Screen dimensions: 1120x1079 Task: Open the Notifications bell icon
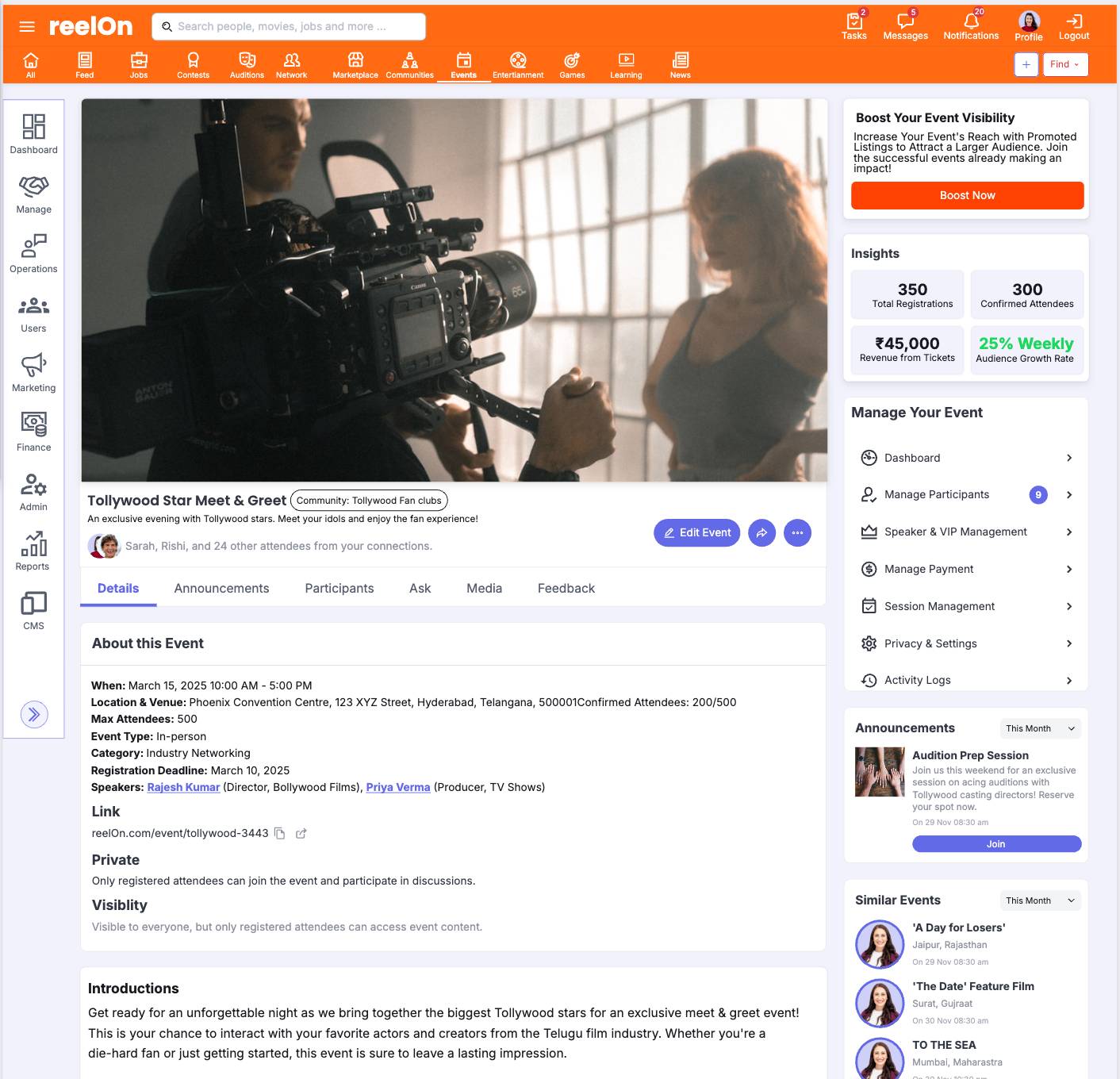click(x=971, y=25)
